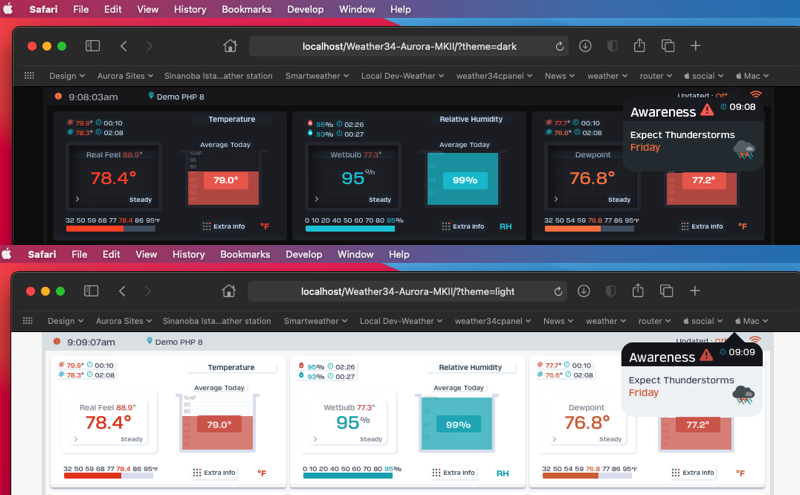This screenshot has height=495, width=800.
Task: Click 99% average humidity tank in dark theme
Action: (x=463, y=179)
